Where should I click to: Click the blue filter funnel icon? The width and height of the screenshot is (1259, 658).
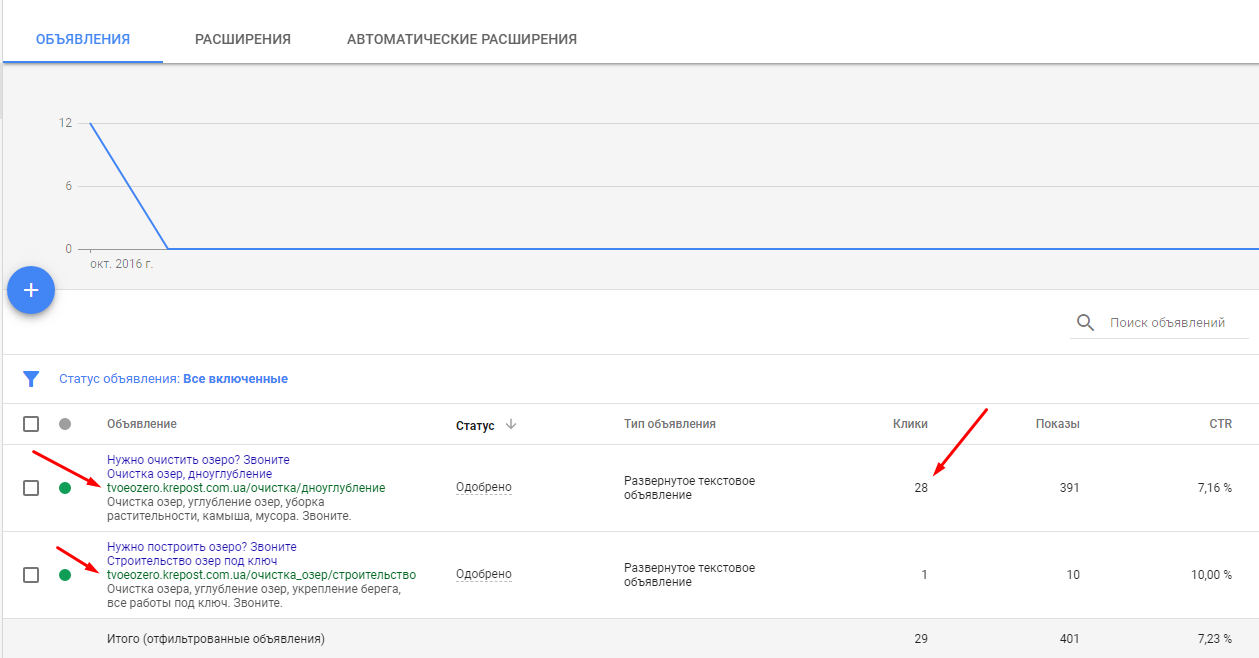click(x=32, y=379)
